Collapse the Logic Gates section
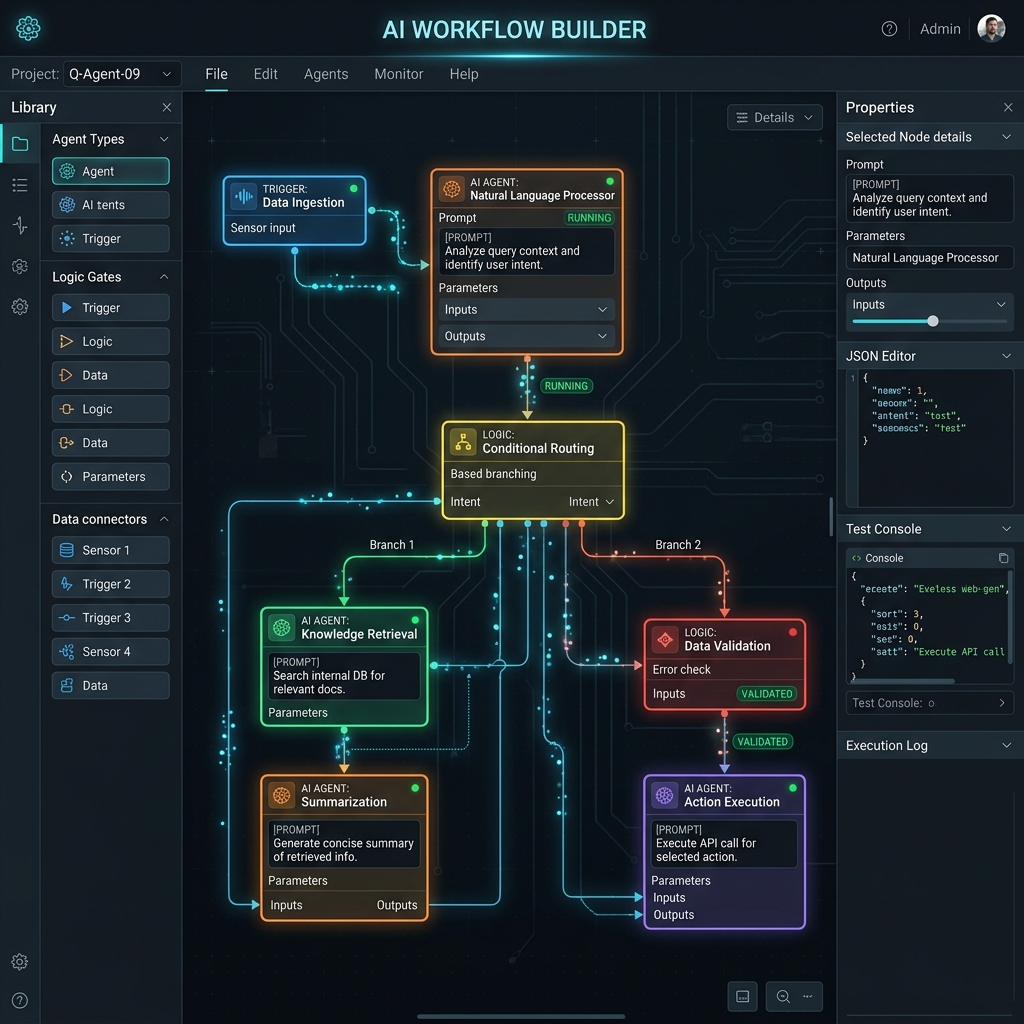Image resolution: width=1024 pixels, height=1024 pixels. [164, 277]
